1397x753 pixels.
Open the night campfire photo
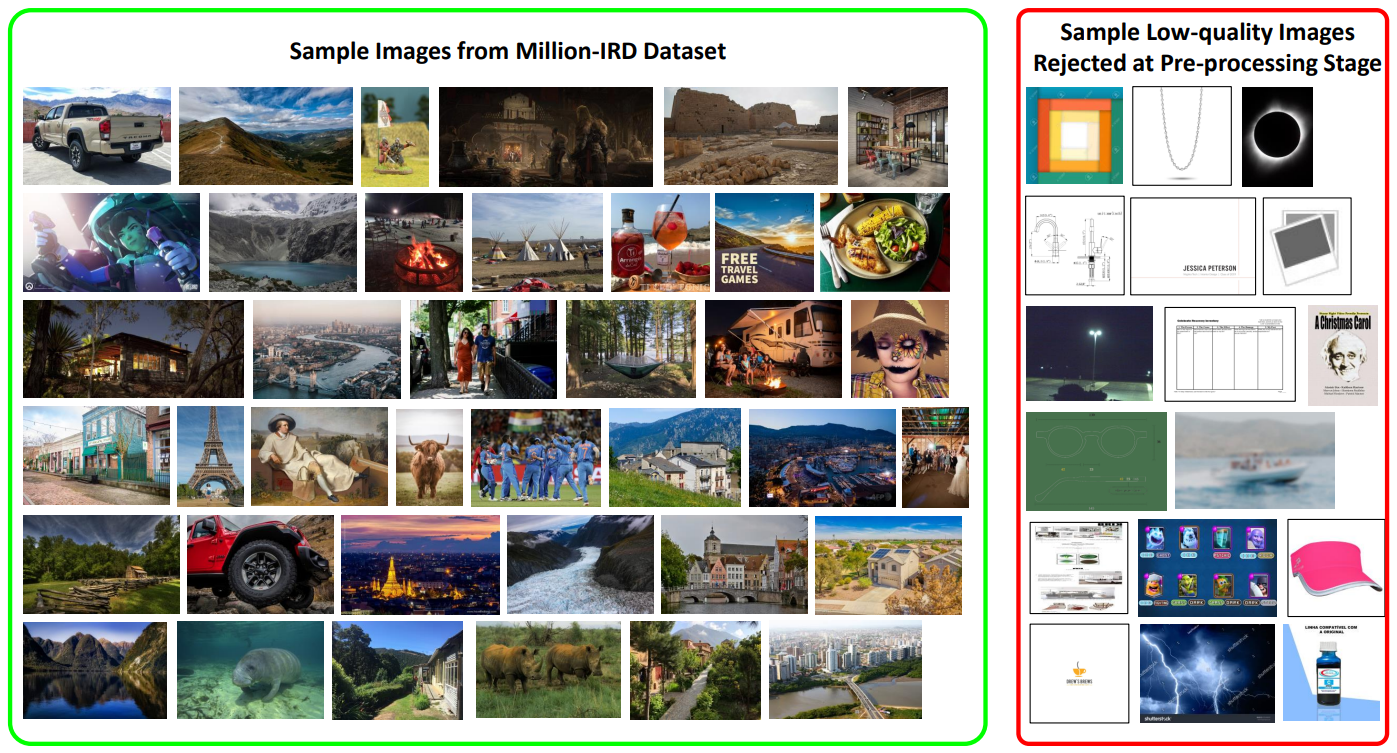coord(414,242)
